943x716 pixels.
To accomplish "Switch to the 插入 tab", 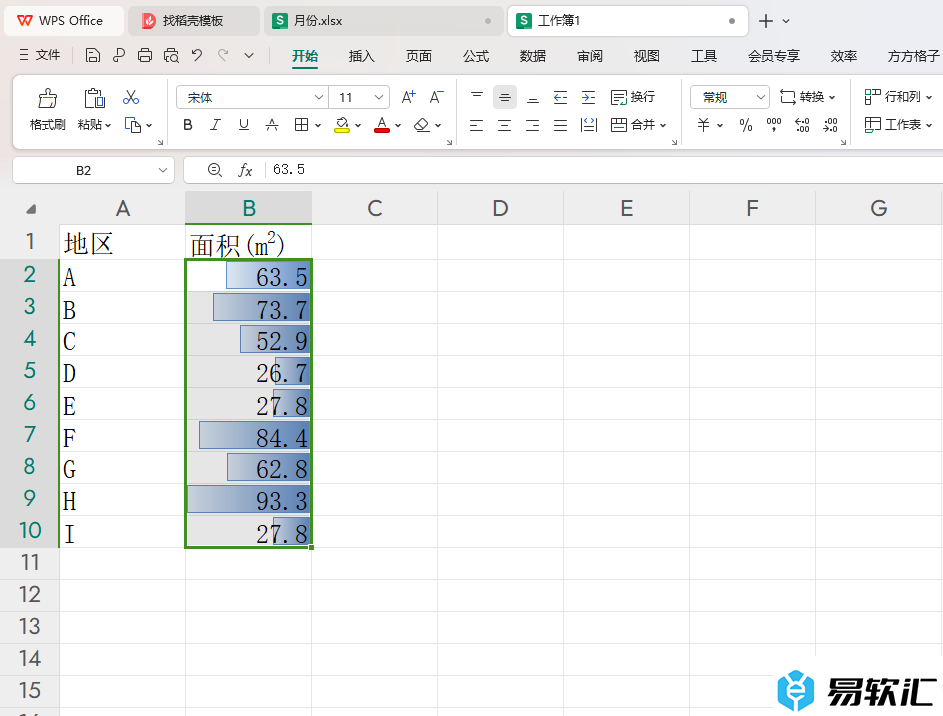I will click(x=361, y=56).
